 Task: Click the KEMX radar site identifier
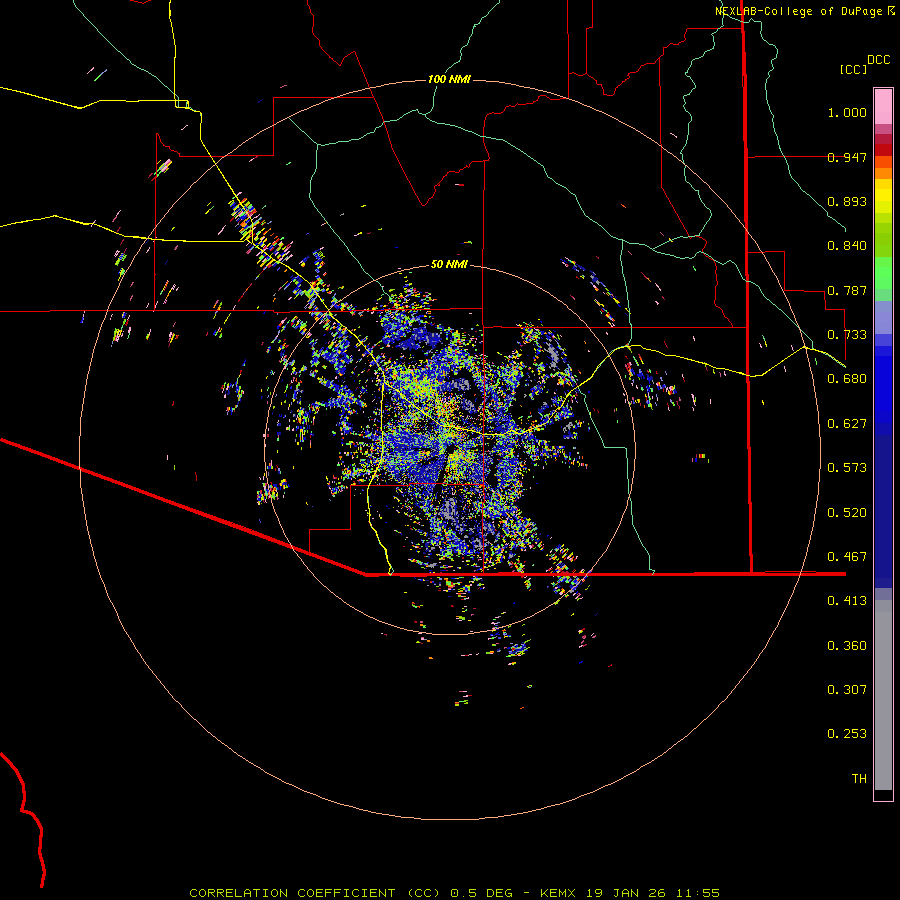[x=560, y=893]
